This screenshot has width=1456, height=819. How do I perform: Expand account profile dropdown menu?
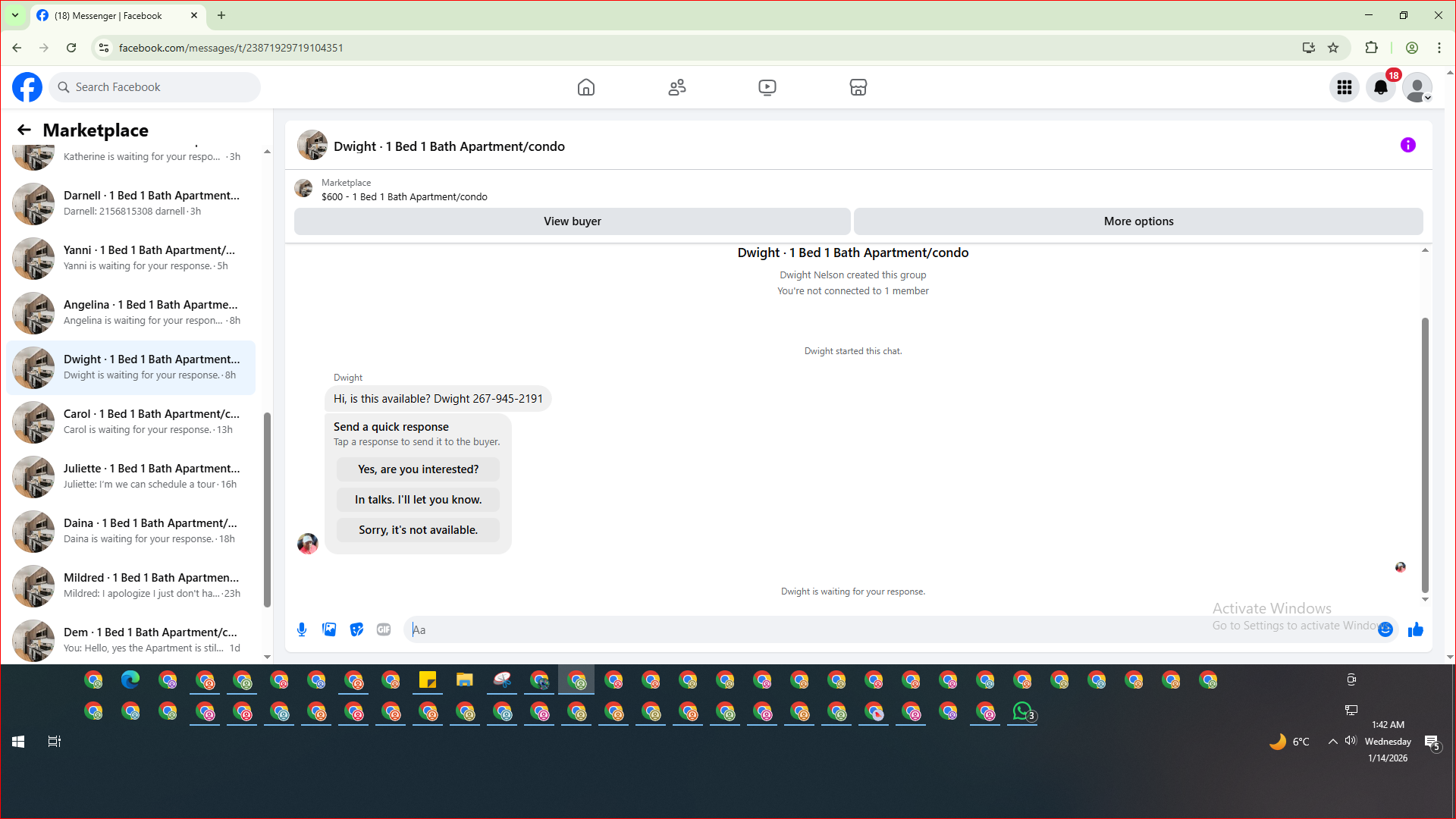pos(1417,87)
